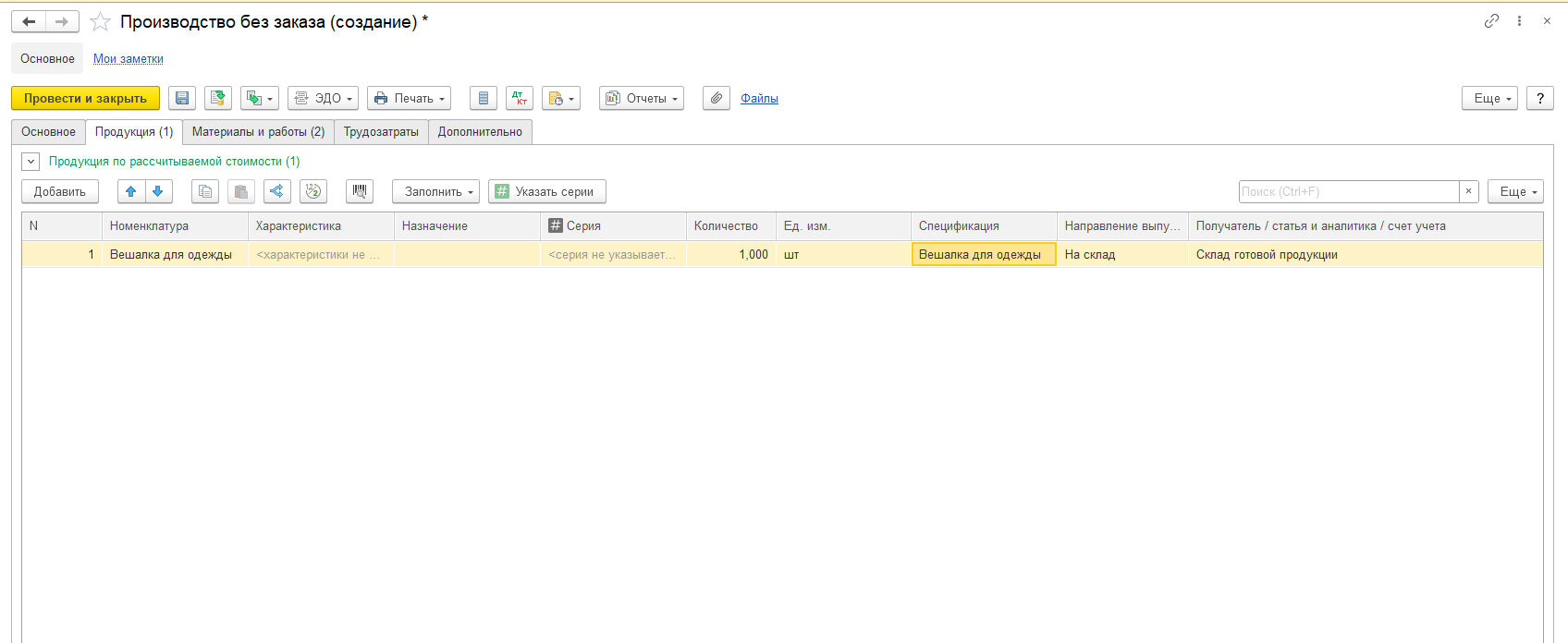Click the barcode scanner search icon
Viewport: 1568px width, 643px height.
click(x=360, y=191)
